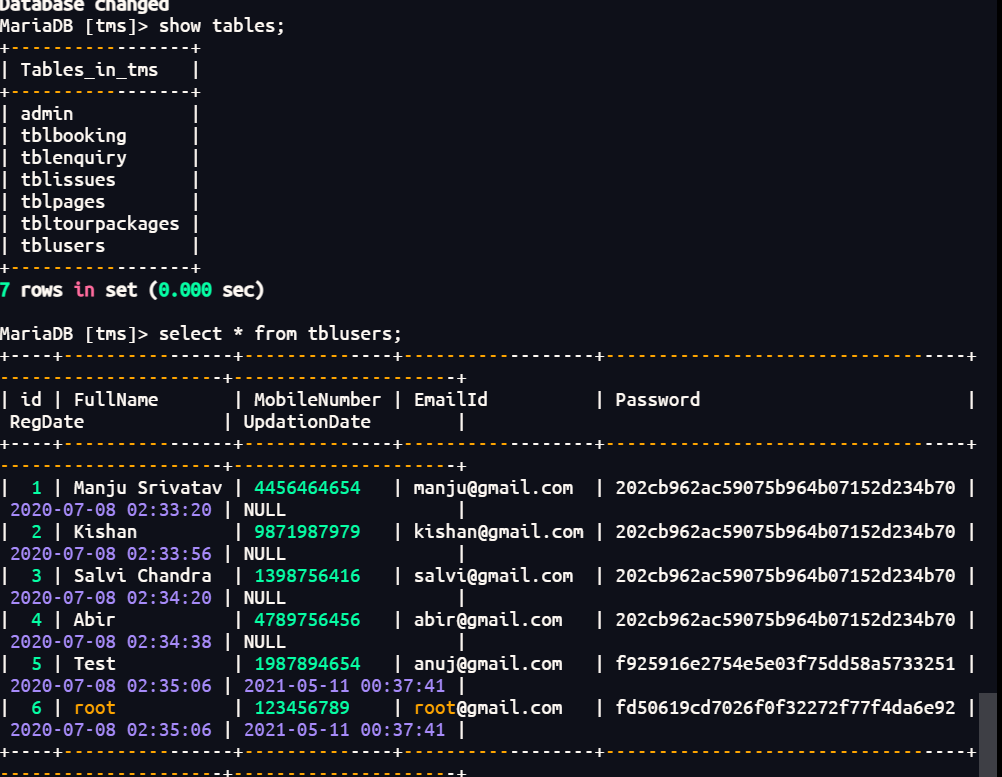Click the salvi@gmail.com email value
Image resolution: width=1002 pixels, height=777 pixels.
coord(494,576)
